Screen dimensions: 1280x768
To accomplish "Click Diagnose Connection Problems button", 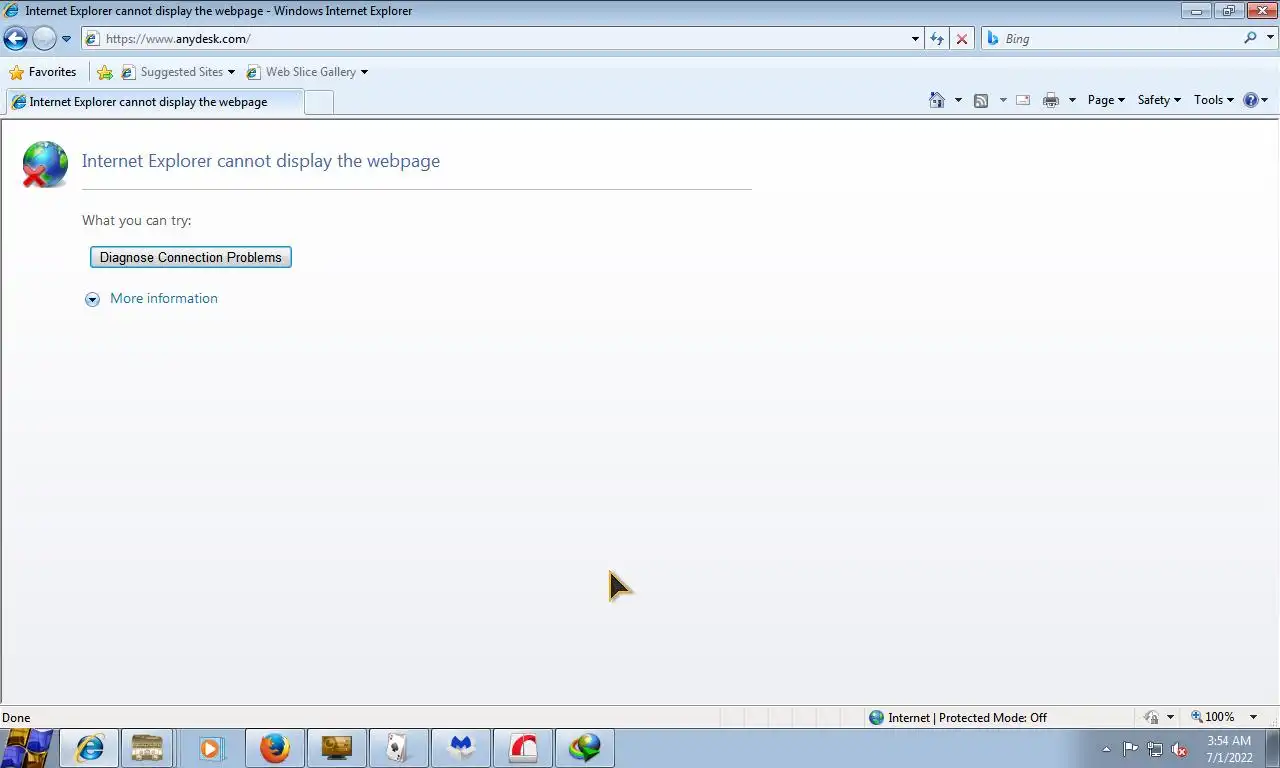I will click(191, 257).
